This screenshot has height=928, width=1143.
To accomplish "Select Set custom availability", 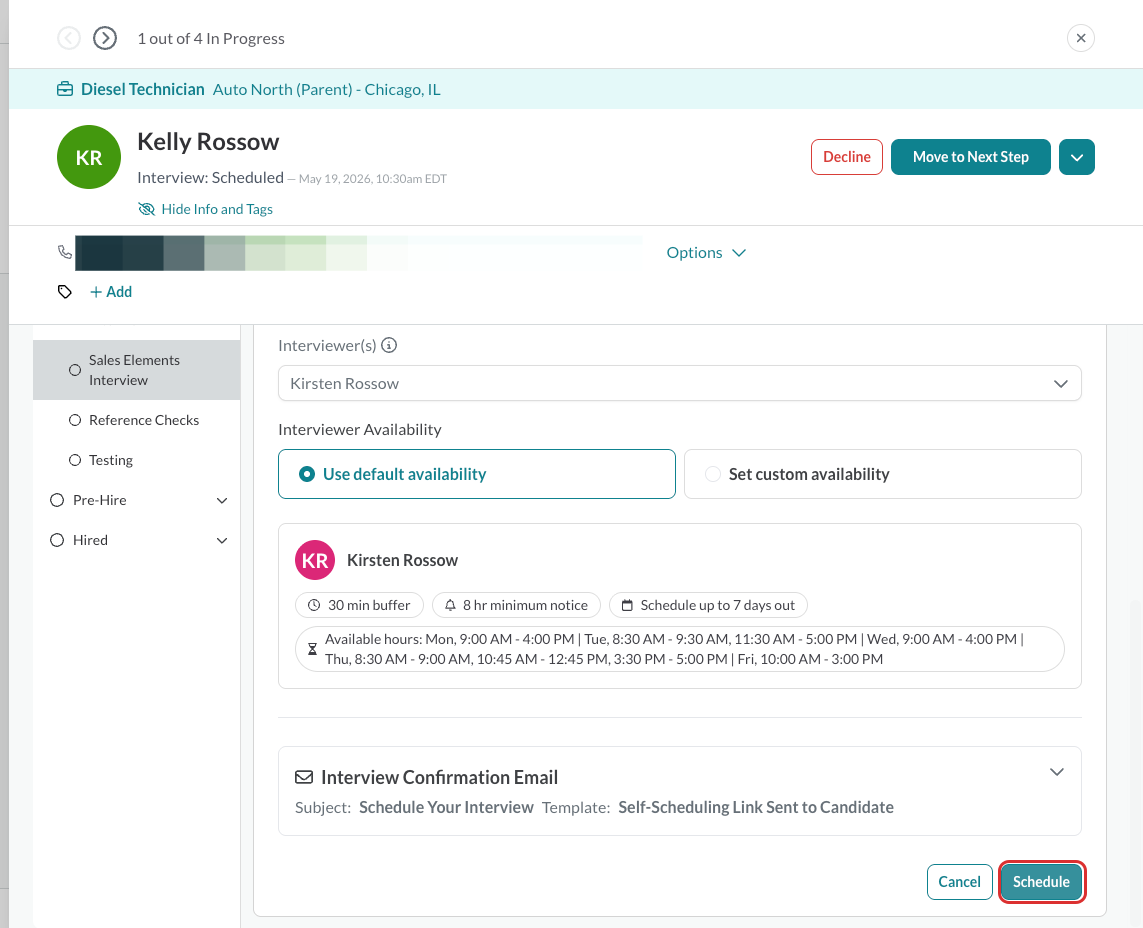I will click(x=882, y=474).
